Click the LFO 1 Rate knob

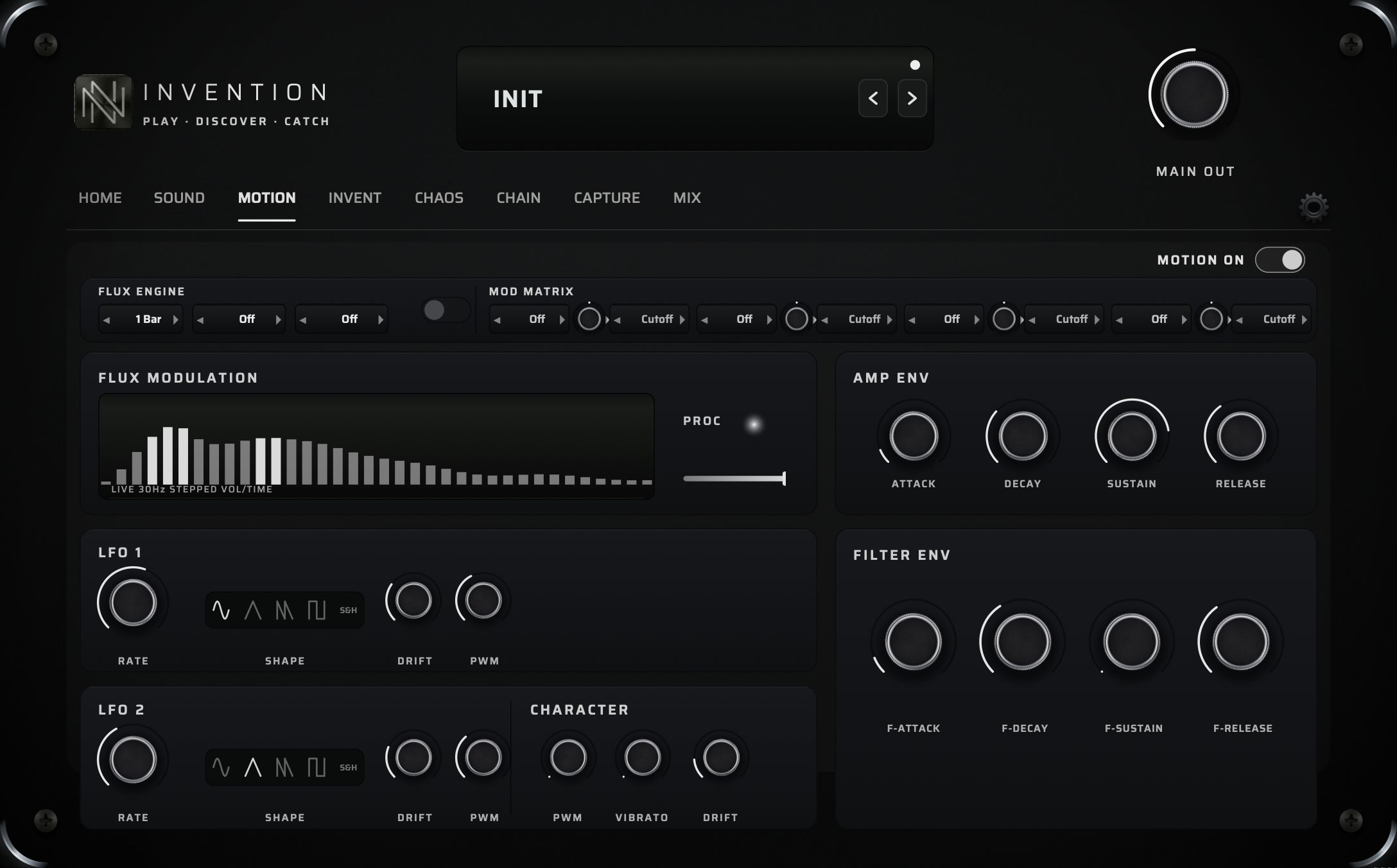pos(133,602)
